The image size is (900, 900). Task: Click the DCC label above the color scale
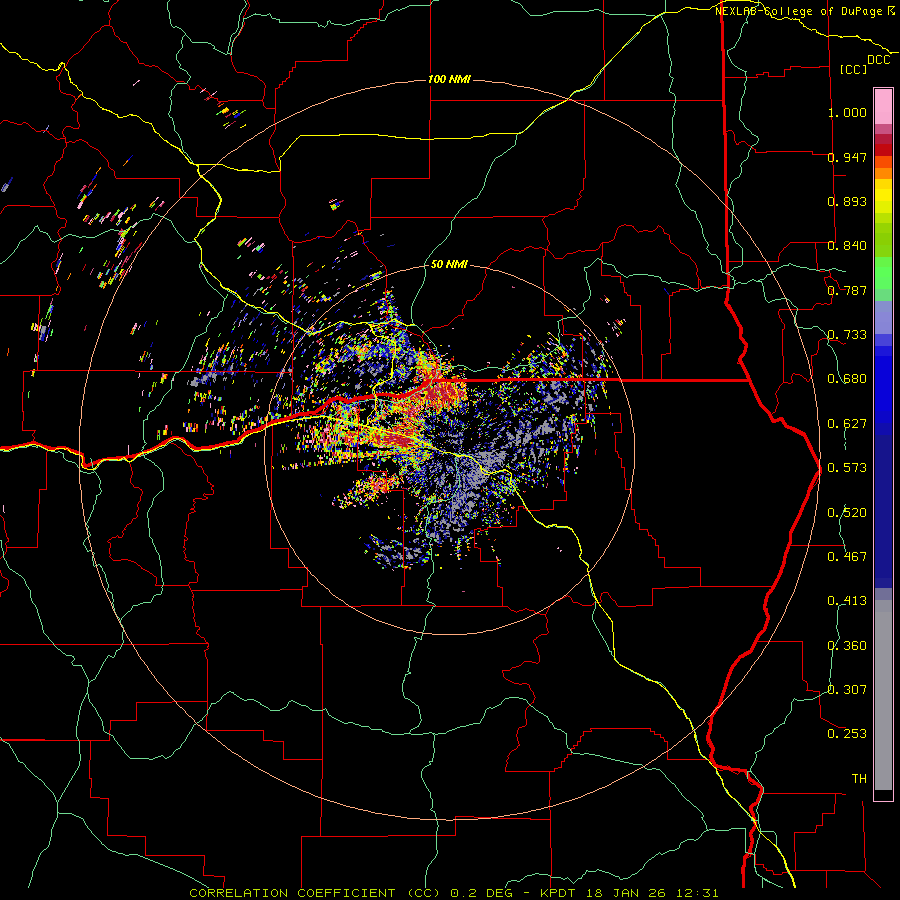click(x=879, y=60)
